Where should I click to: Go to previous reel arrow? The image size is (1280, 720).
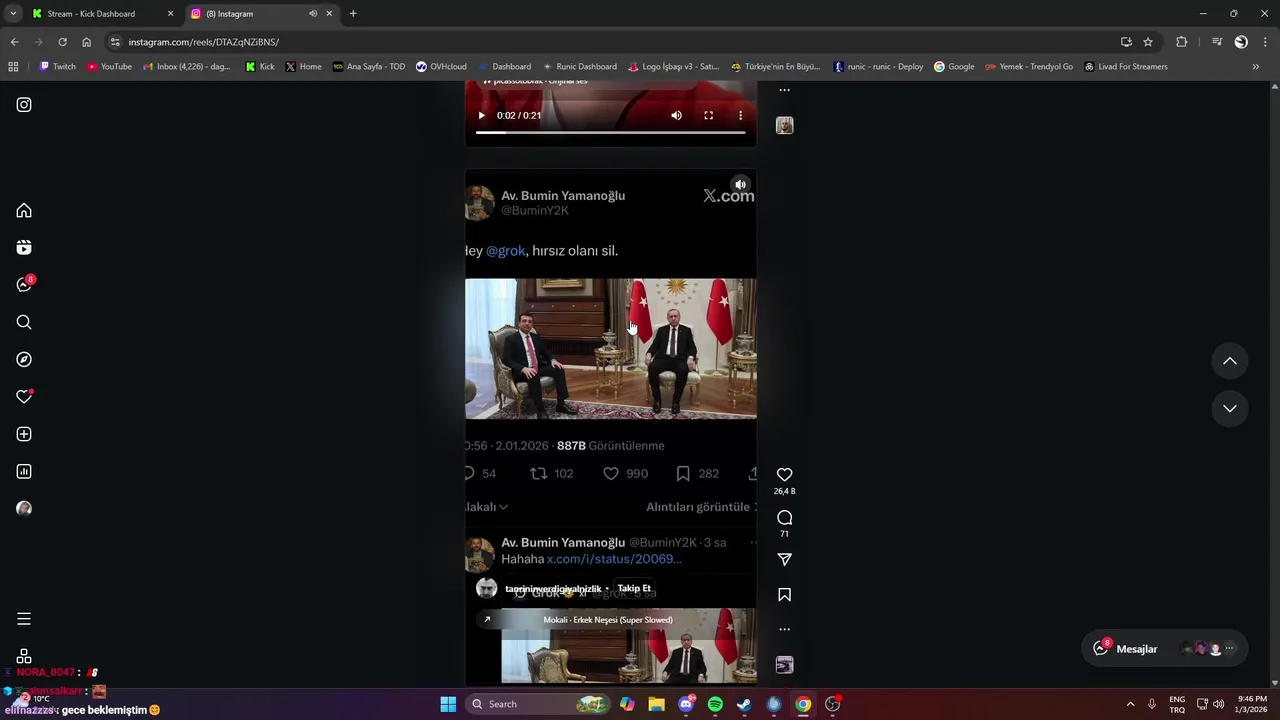[1230, 361]
